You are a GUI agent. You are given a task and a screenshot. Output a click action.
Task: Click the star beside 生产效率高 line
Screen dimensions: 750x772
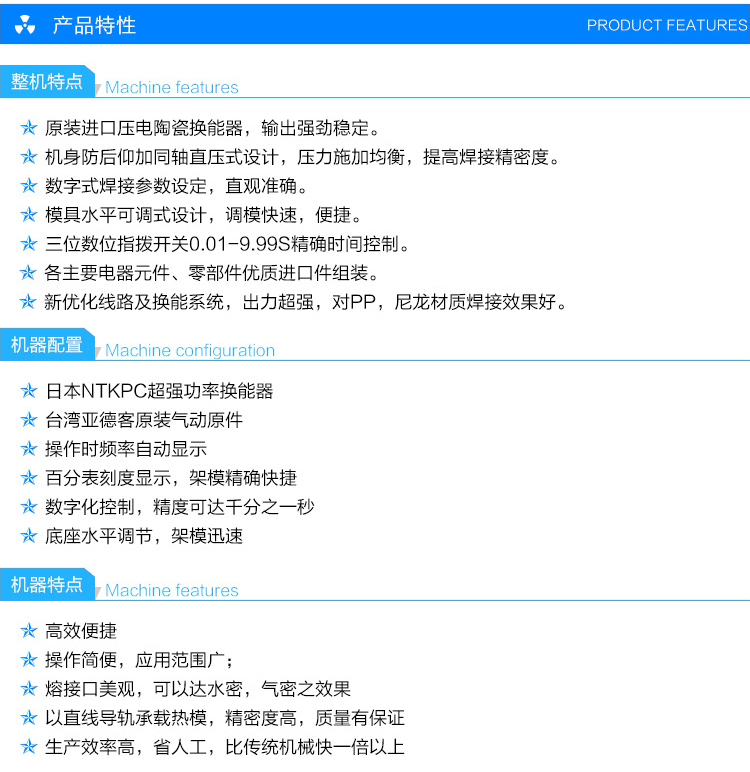29,747
